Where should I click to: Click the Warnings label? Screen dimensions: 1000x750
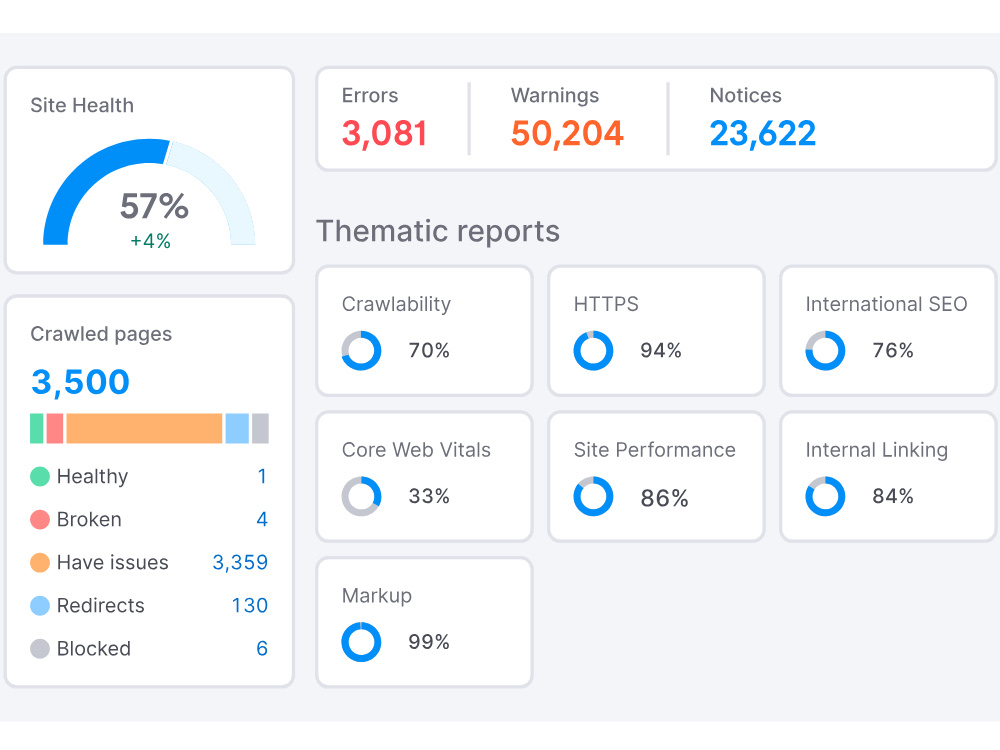pyautogui.click(x=555, y=96)
